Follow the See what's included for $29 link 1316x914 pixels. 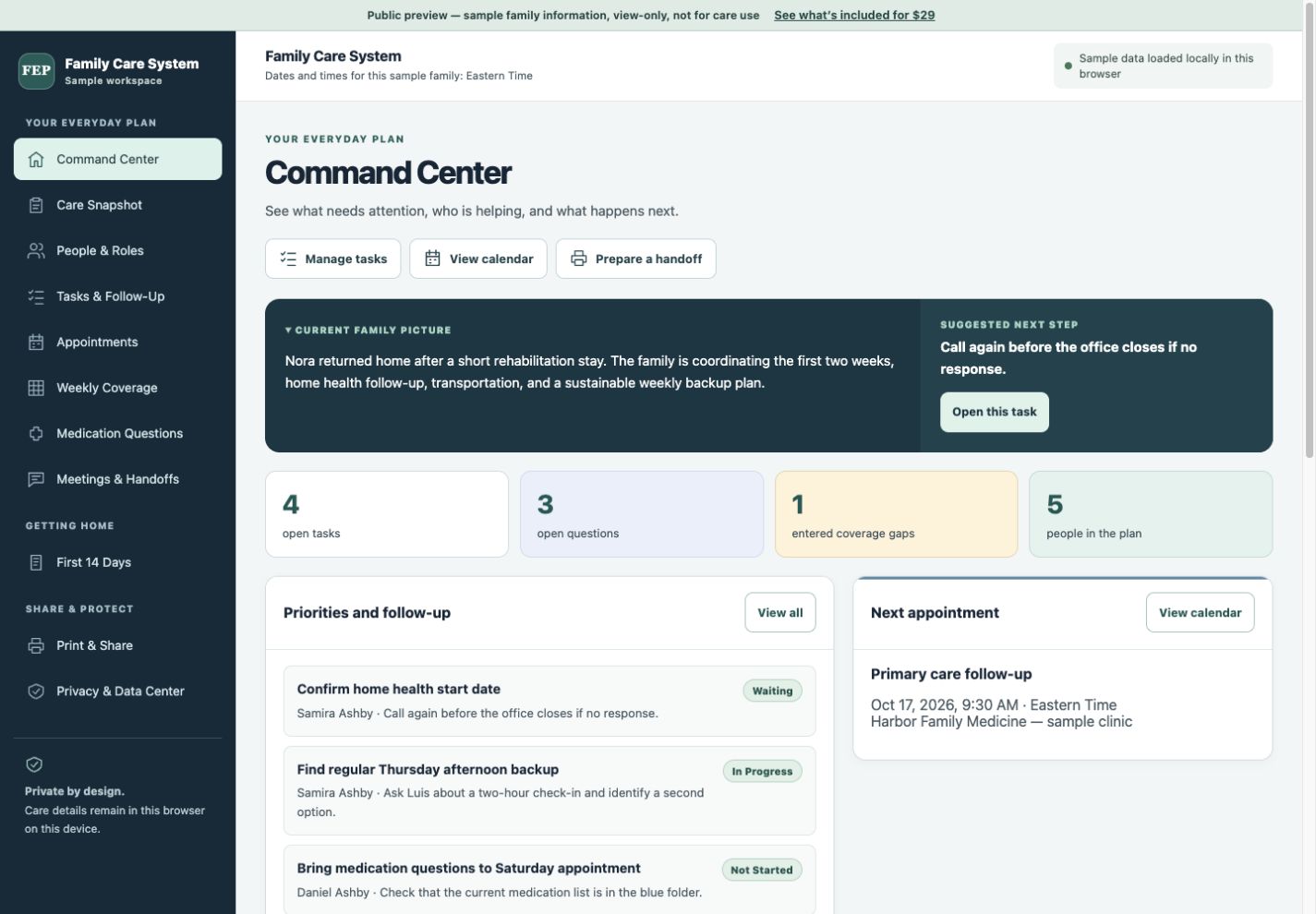(x=854, y=15)
